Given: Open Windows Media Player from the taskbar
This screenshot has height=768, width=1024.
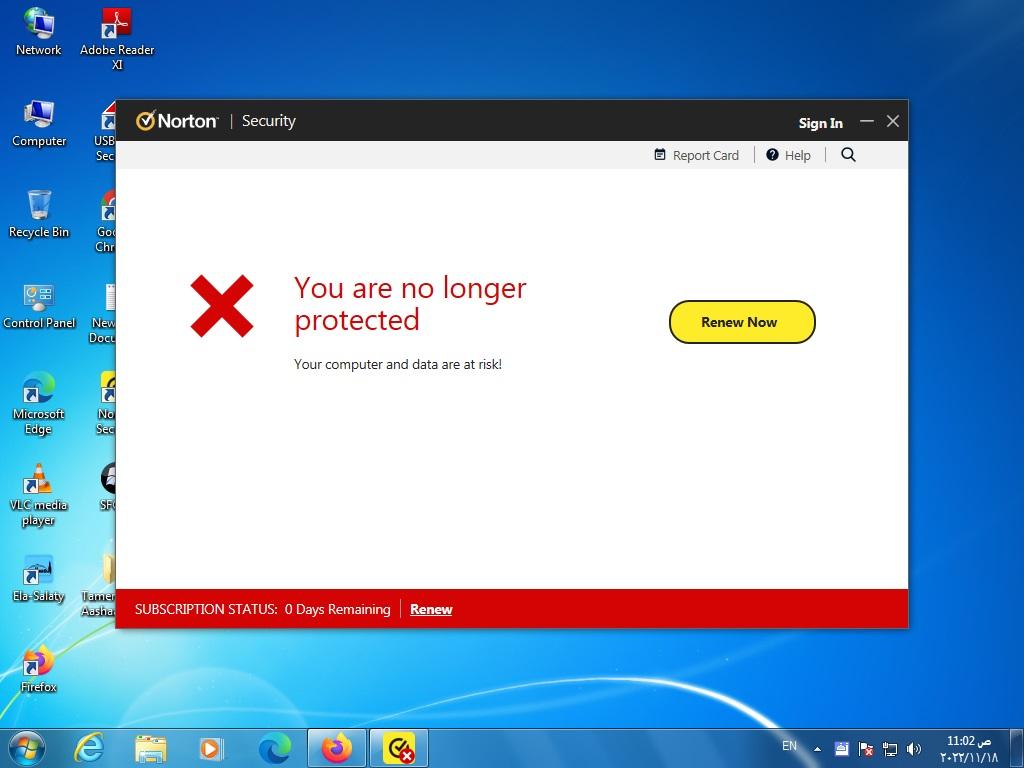Looking at the screenshot, I should [x=211, y=748].
